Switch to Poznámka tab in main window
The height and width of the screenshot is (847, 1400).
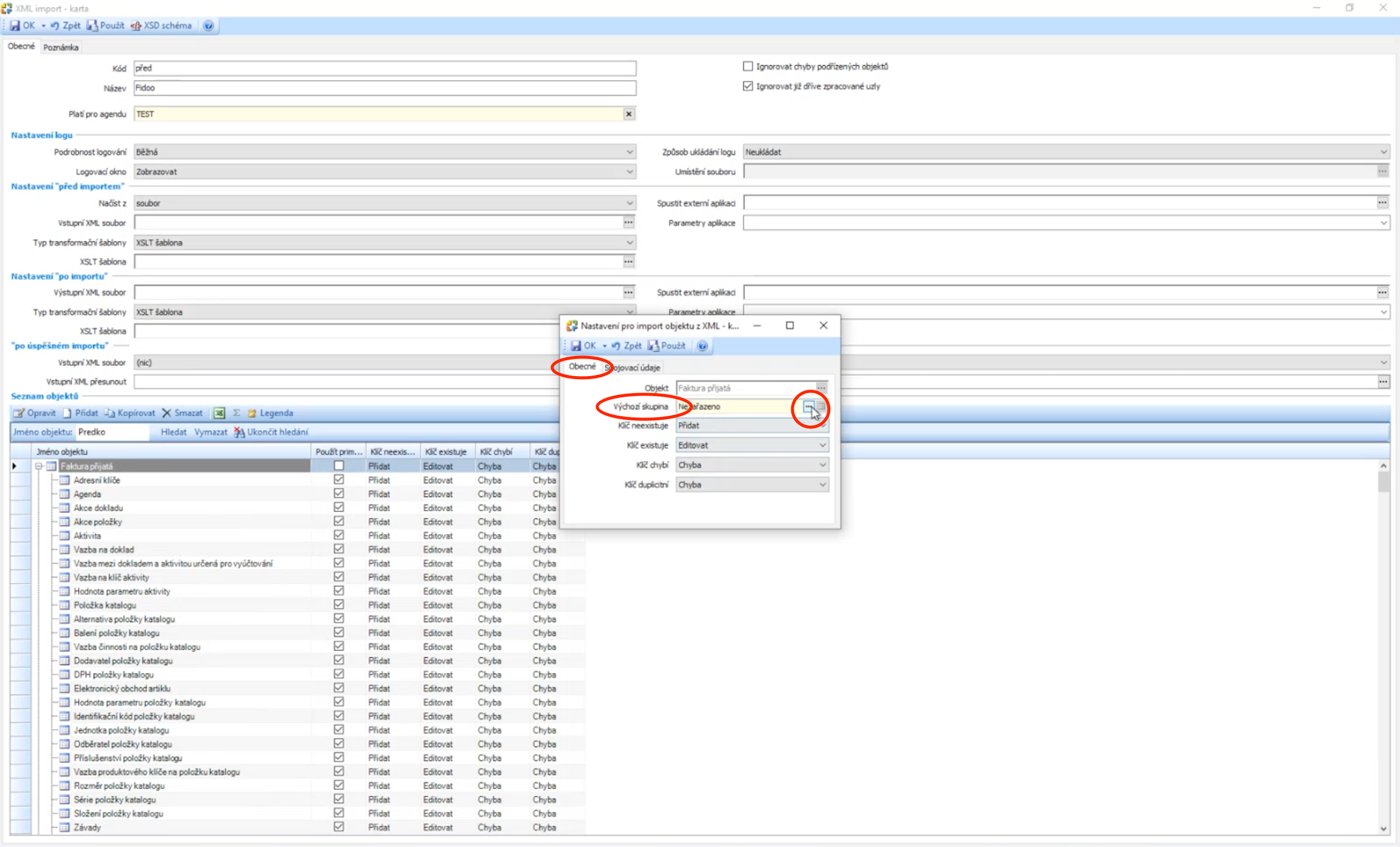coord(61,47)
